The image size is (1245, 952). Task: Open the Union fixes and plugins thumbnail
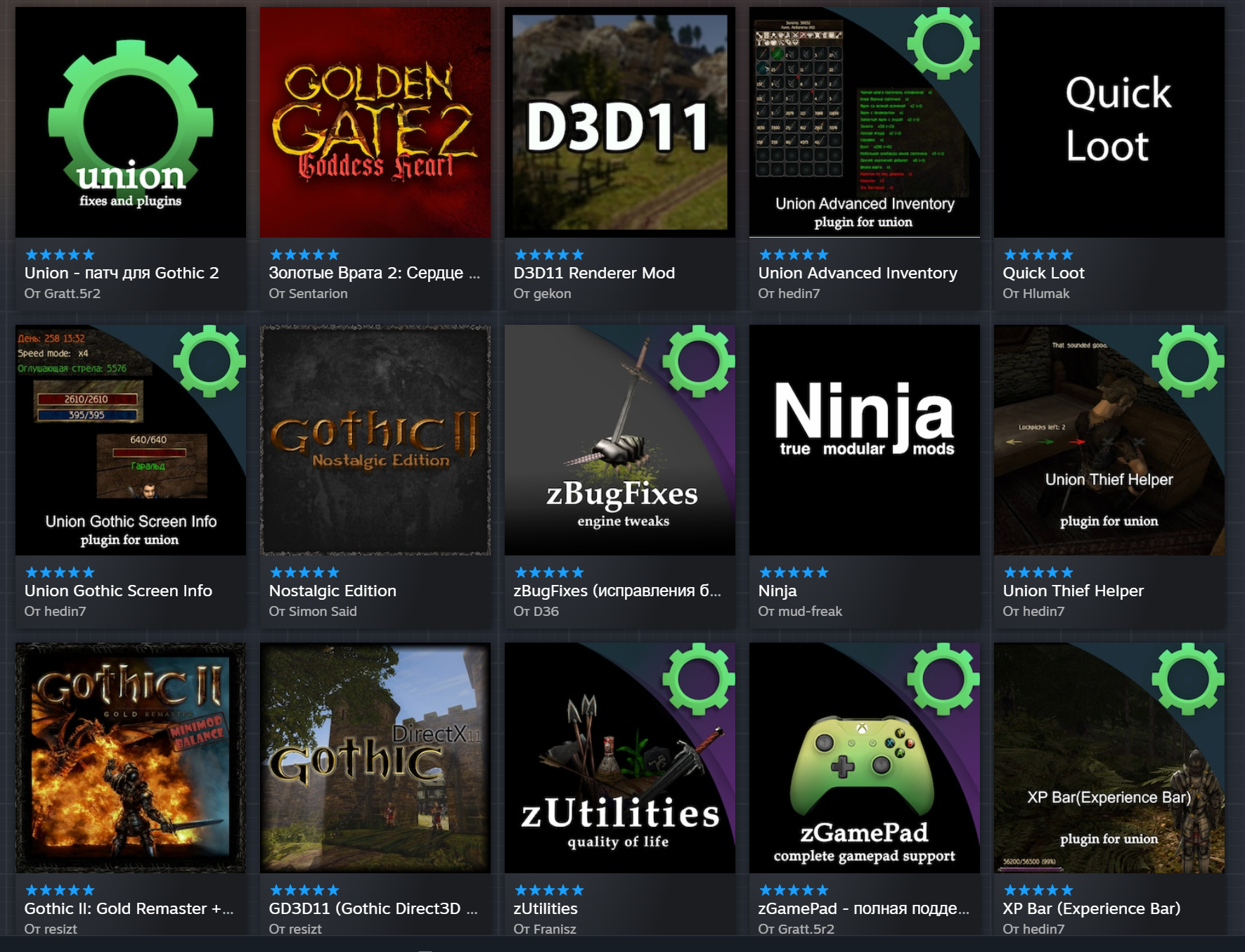[x=131, y=122]
